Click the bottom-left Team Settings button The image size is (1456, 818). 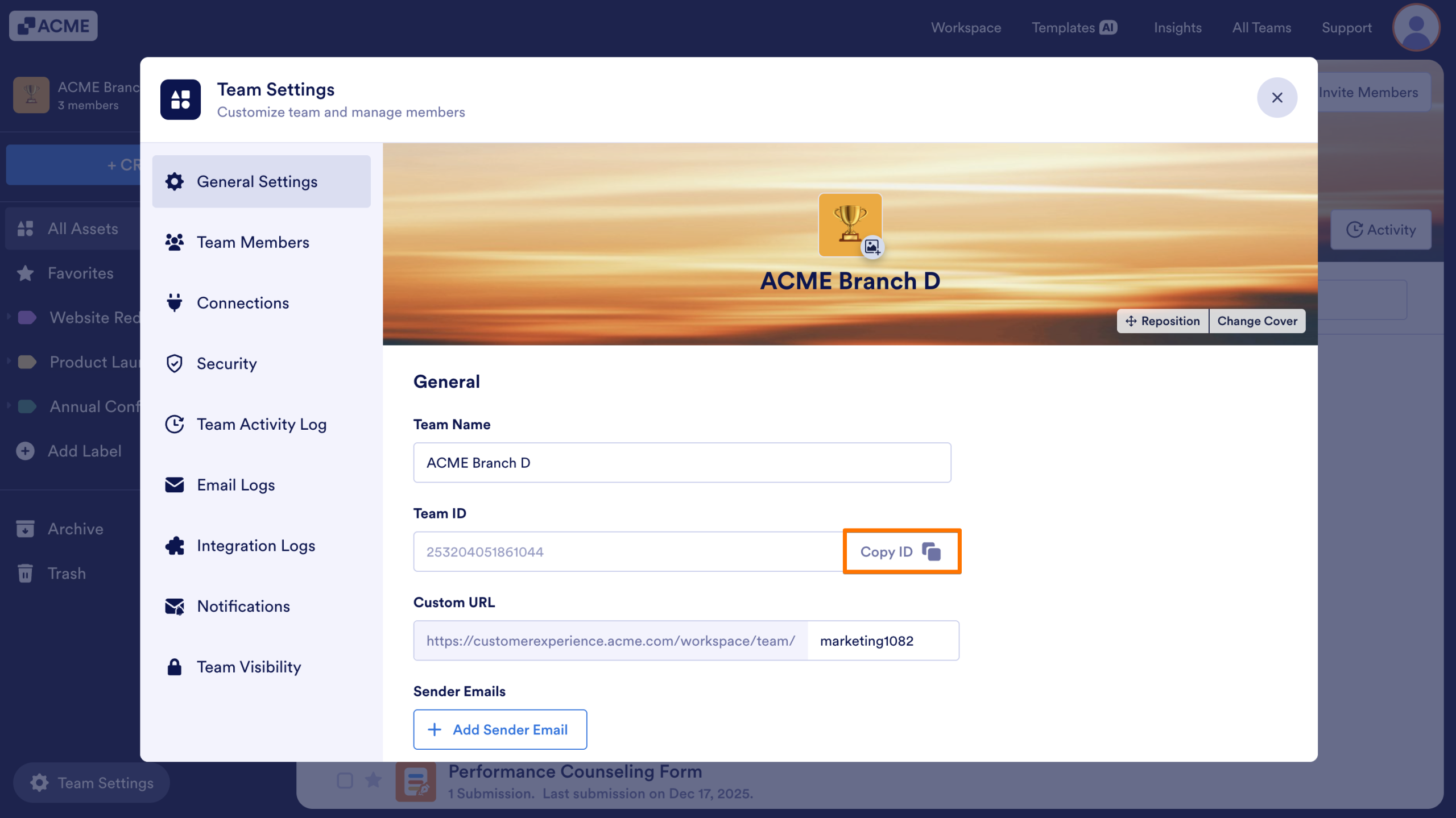pyautogui.click(x=92, y=783)
